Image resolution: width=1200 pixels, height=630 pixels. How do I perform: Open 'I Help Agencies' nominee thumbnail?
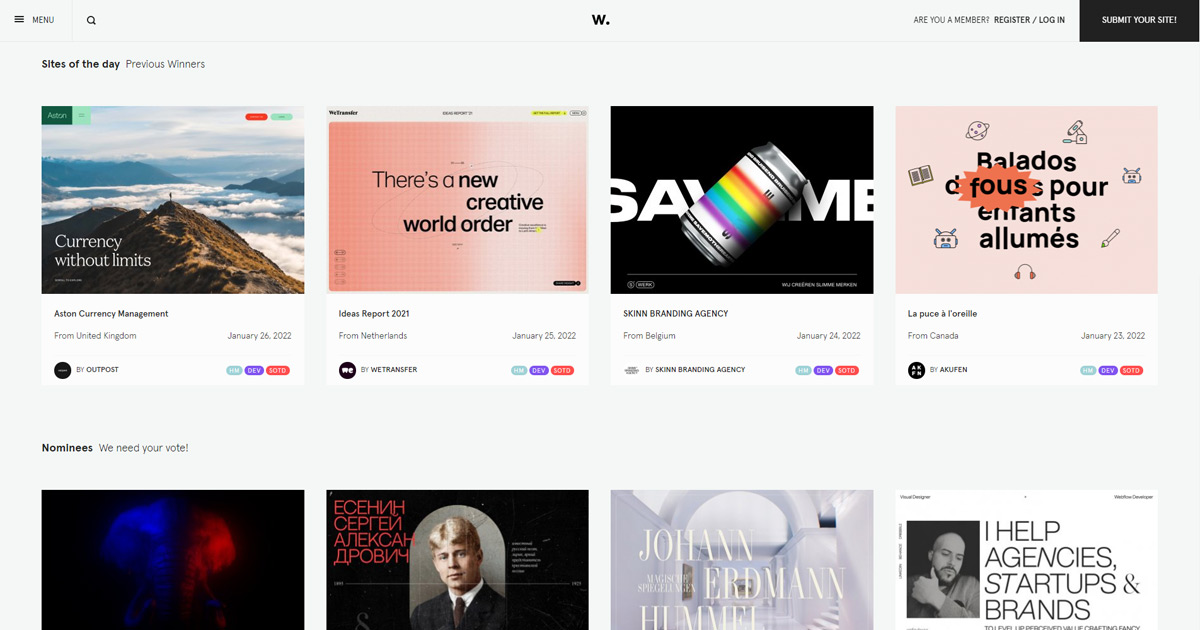tap(1026, 560)
